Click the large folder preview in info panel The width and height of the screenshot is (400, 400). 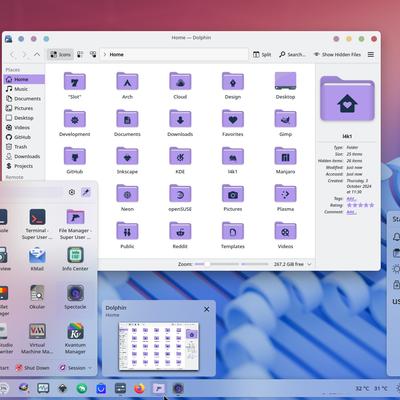(x=347, y=99)
